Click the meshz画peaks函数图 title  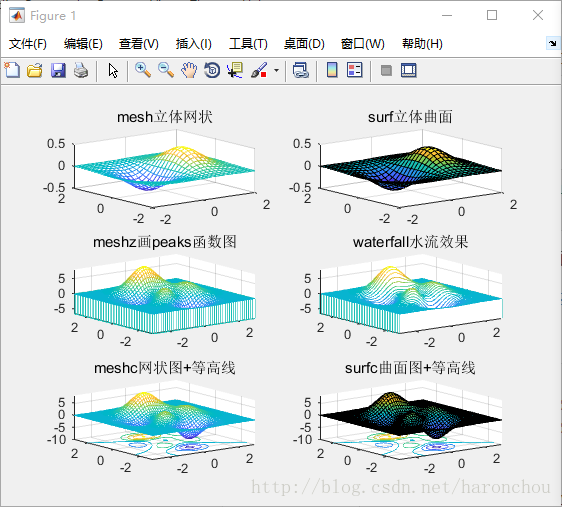(165, 242)
